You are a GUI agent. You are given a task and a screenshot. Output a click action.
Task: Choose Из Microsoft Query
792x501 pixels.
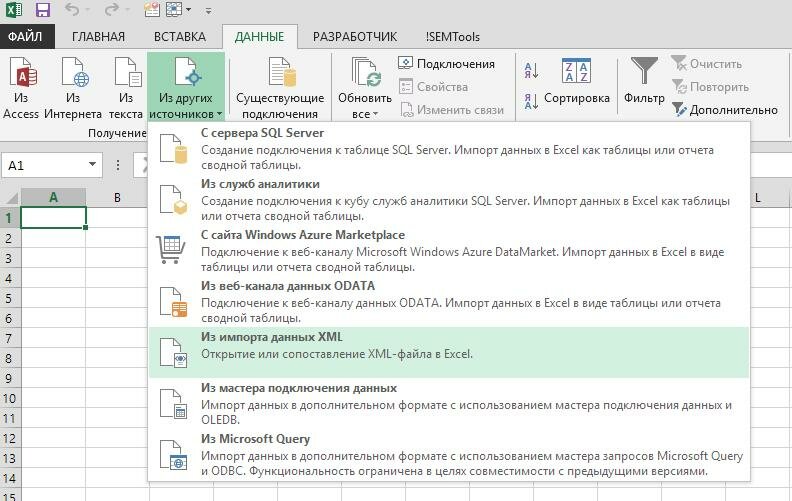(x=449, y=455)
